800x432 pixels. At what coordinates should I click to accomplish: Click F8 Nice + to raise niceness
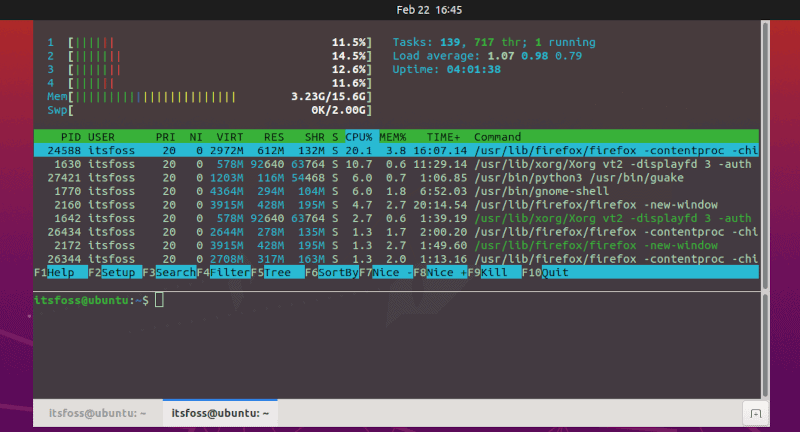[x=446, y=272]
